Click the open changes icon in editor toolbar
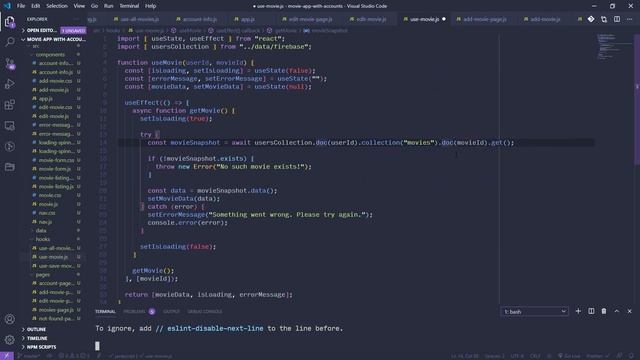 point(604,19)
